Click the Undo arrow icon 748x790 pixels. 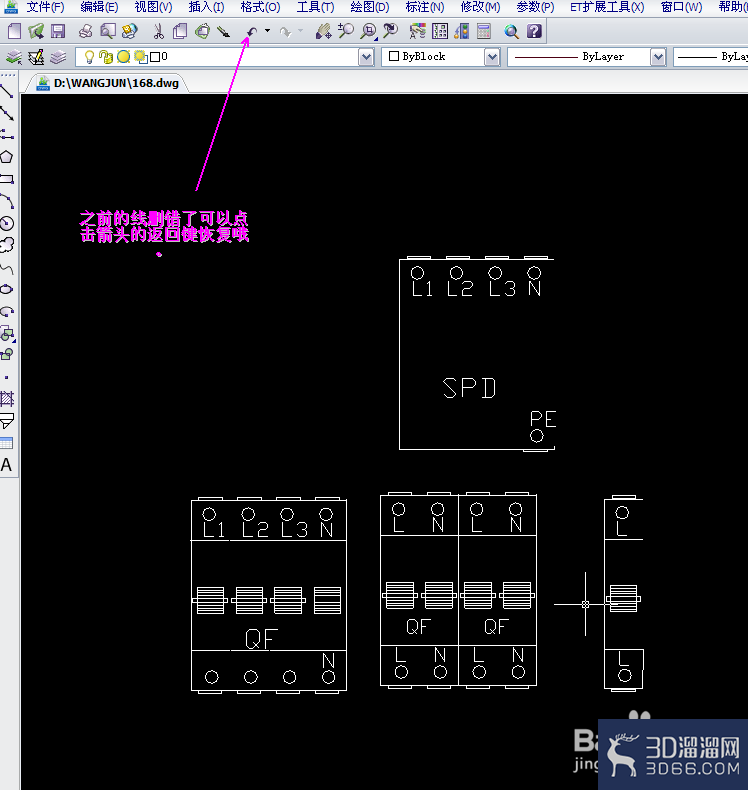click(x=252, y=32)
